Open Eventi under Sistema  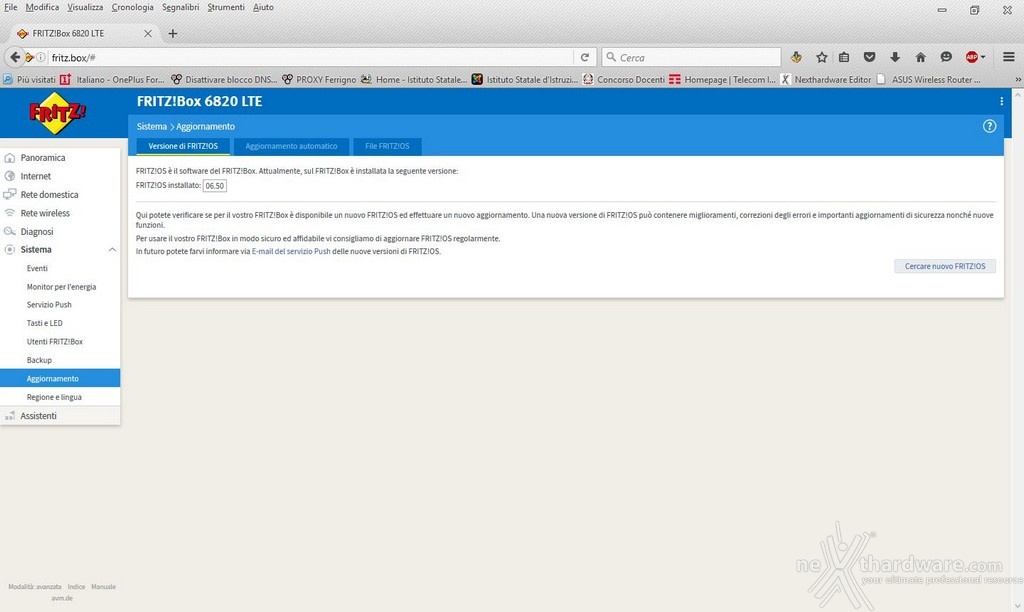coord(37,268)
